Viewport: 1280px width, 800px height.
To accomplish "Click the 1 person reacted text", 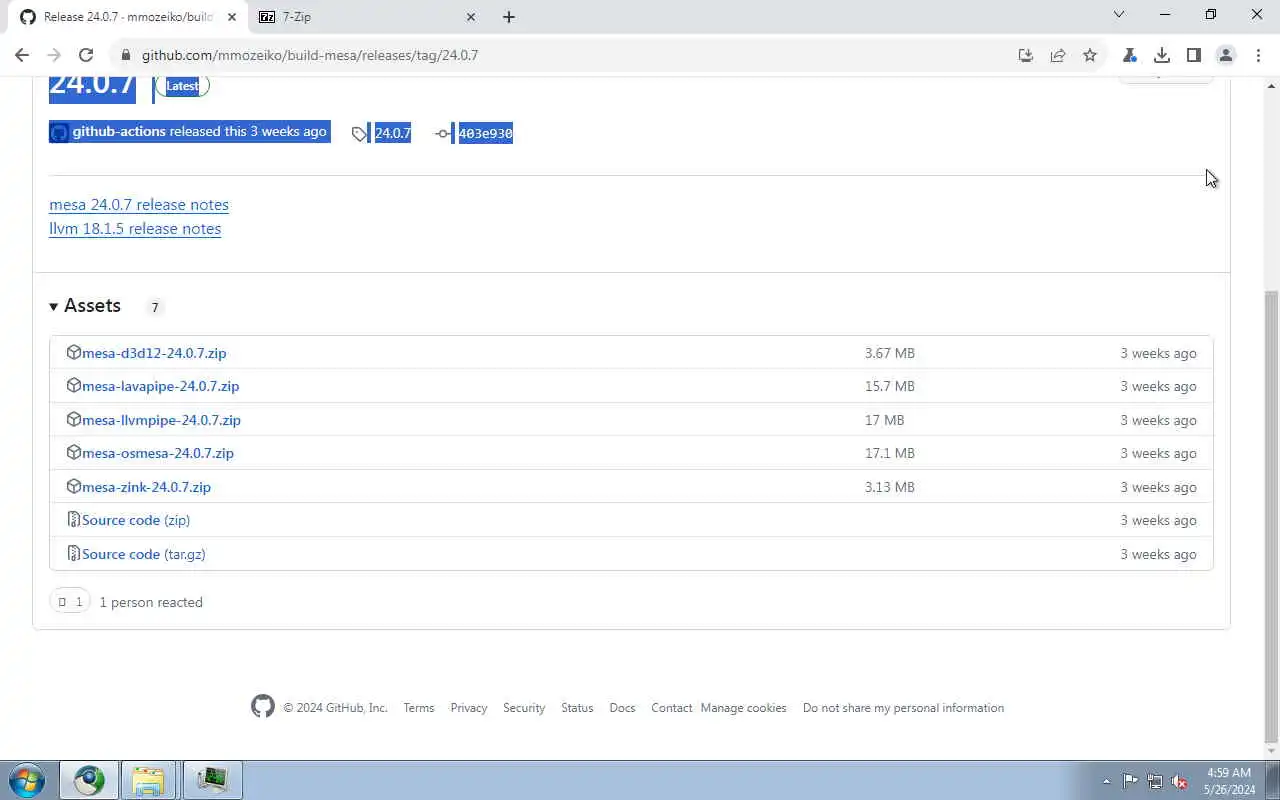I will tap(151, 602).
